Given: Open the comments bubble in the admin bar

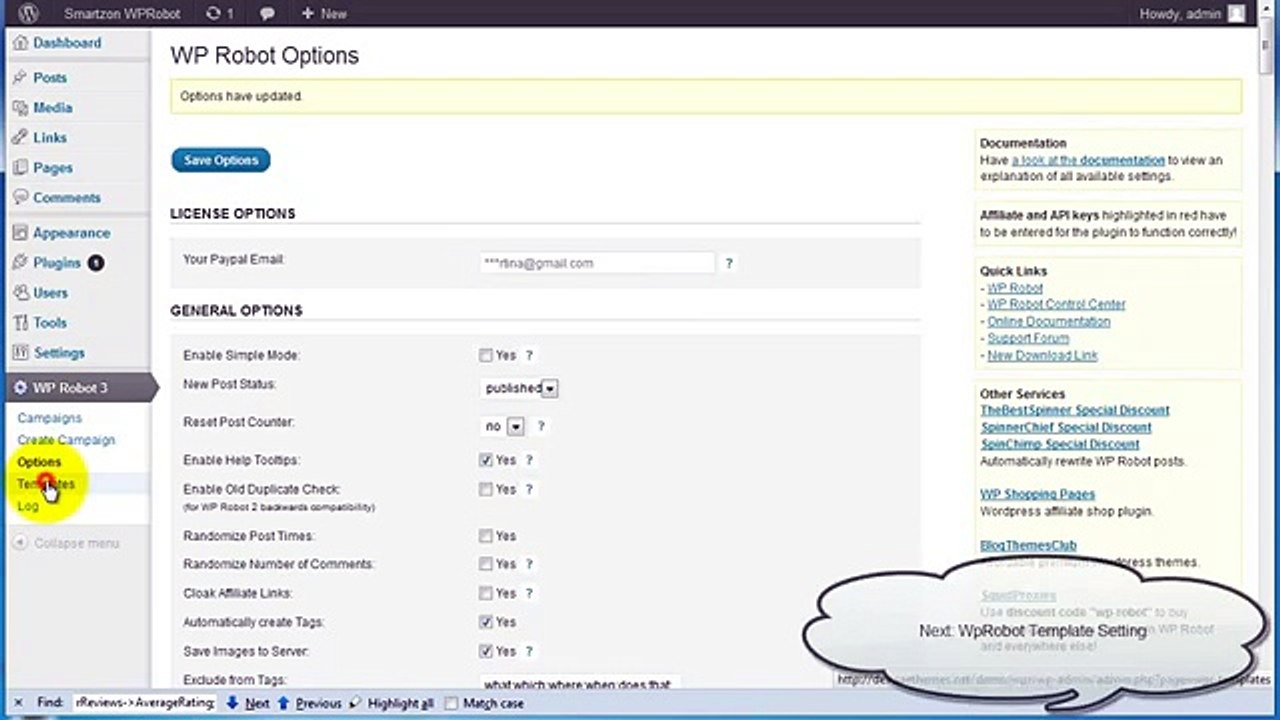Looking at the screenshot, I should click(x=268, y=14).
